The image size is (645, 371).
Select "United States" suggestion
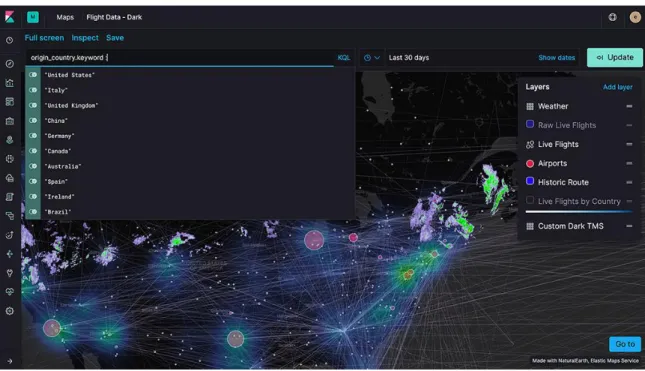point(190,75)
